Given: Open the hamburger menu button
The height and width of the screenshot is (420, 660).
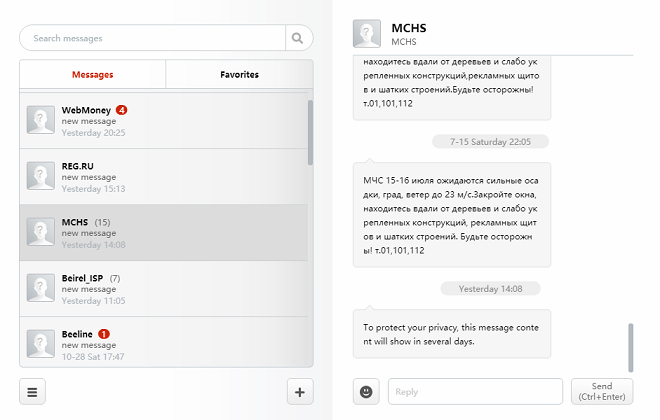Looking at the screenshot, I should click(32, 392).
